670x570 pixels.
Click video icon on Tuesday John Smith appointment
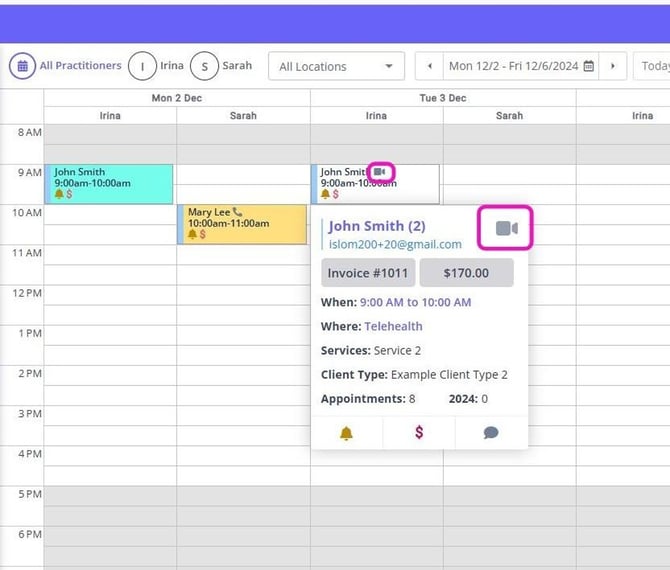click(379, 172)
